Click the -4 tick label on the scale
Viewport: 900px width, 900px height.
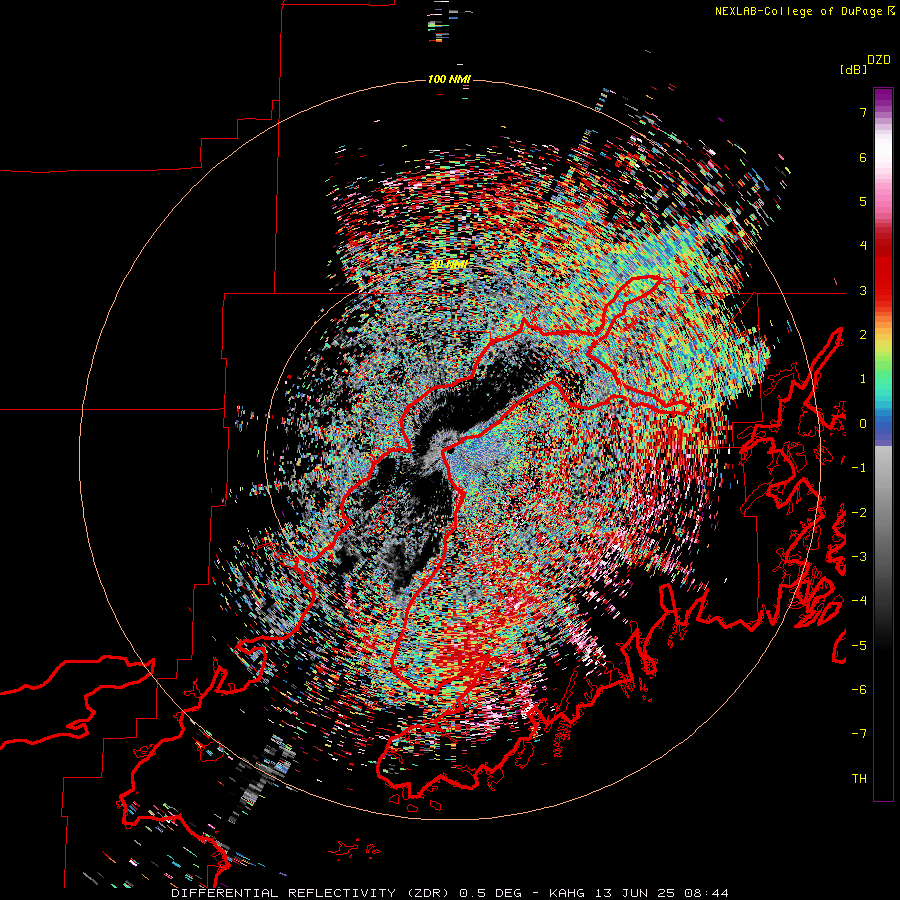pyautogui.click(x=859, y=600)
